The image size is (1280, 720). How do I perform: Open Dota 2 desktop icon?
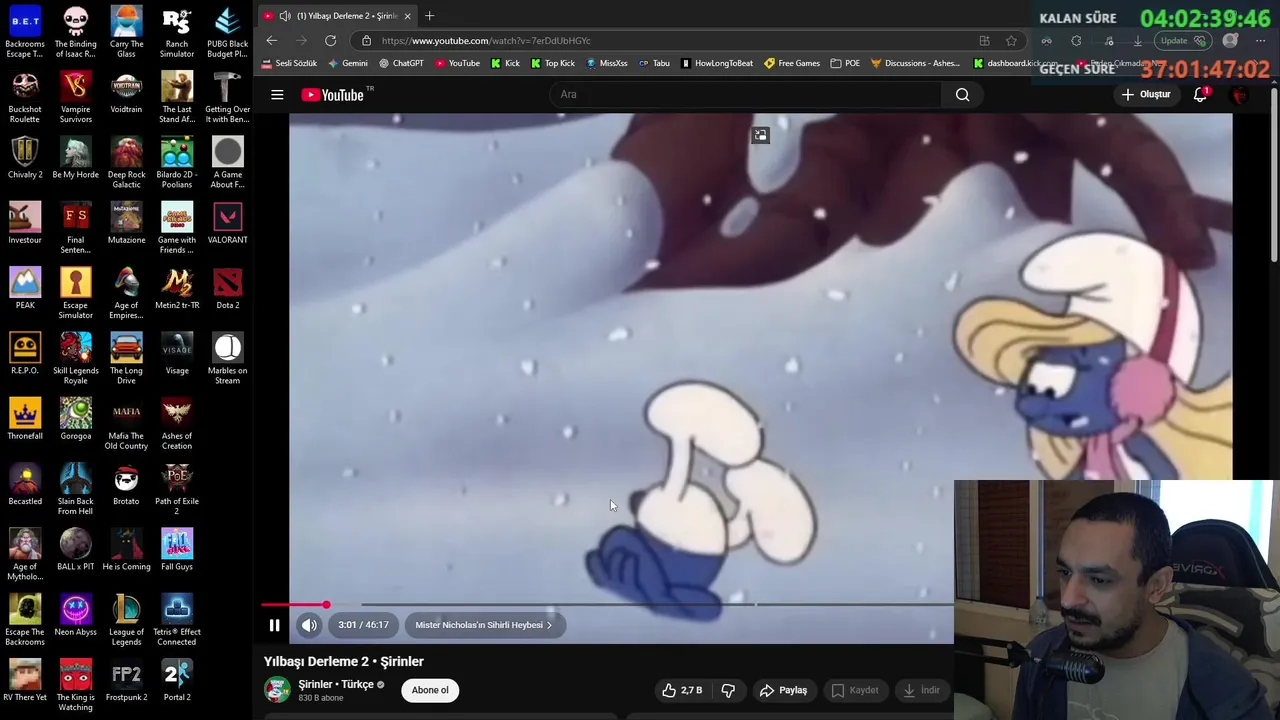pos(228,288)
